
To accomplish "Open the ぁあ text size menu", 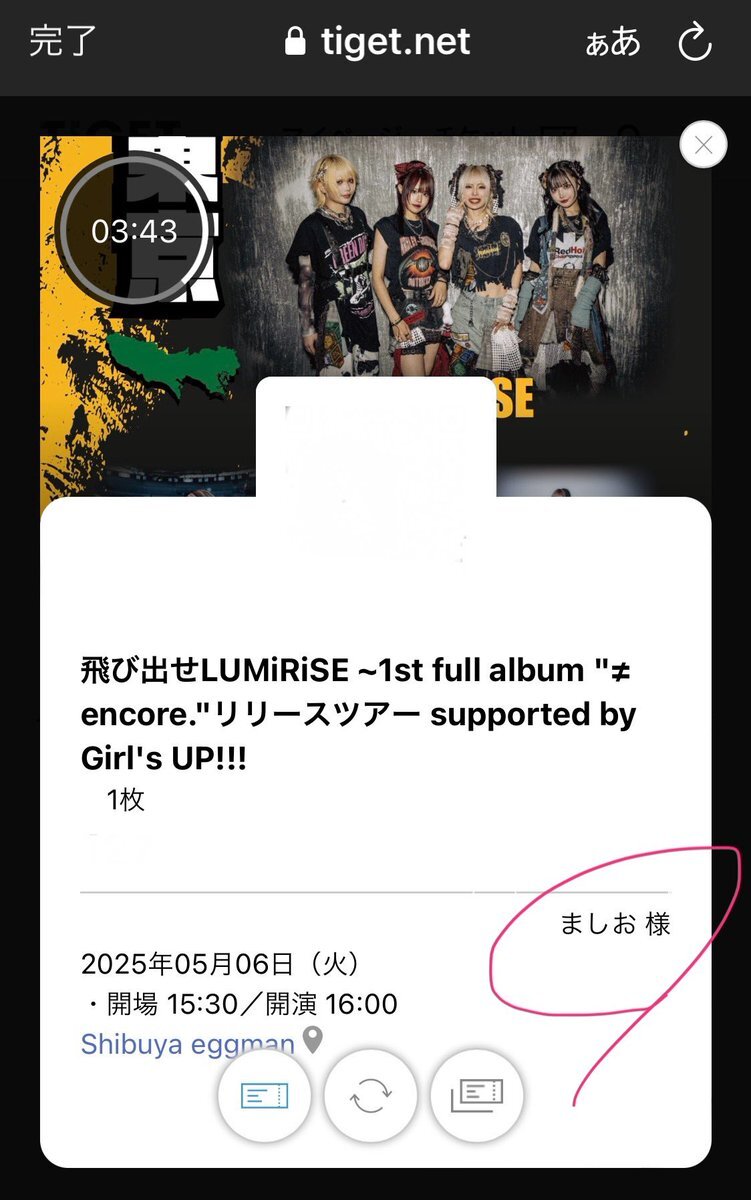I will [x=612, y=43].
